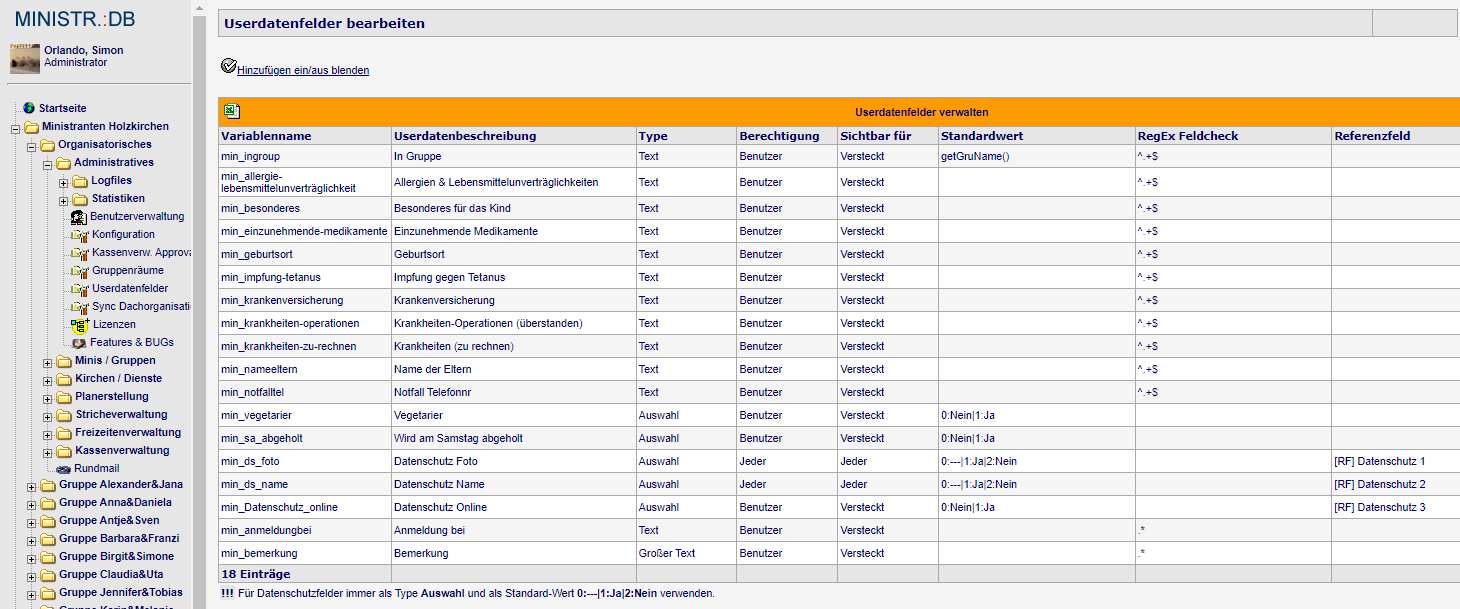Click the getGruName() standard value
The width and height of the screenshot is (1460, 609).
coord(975,156)
